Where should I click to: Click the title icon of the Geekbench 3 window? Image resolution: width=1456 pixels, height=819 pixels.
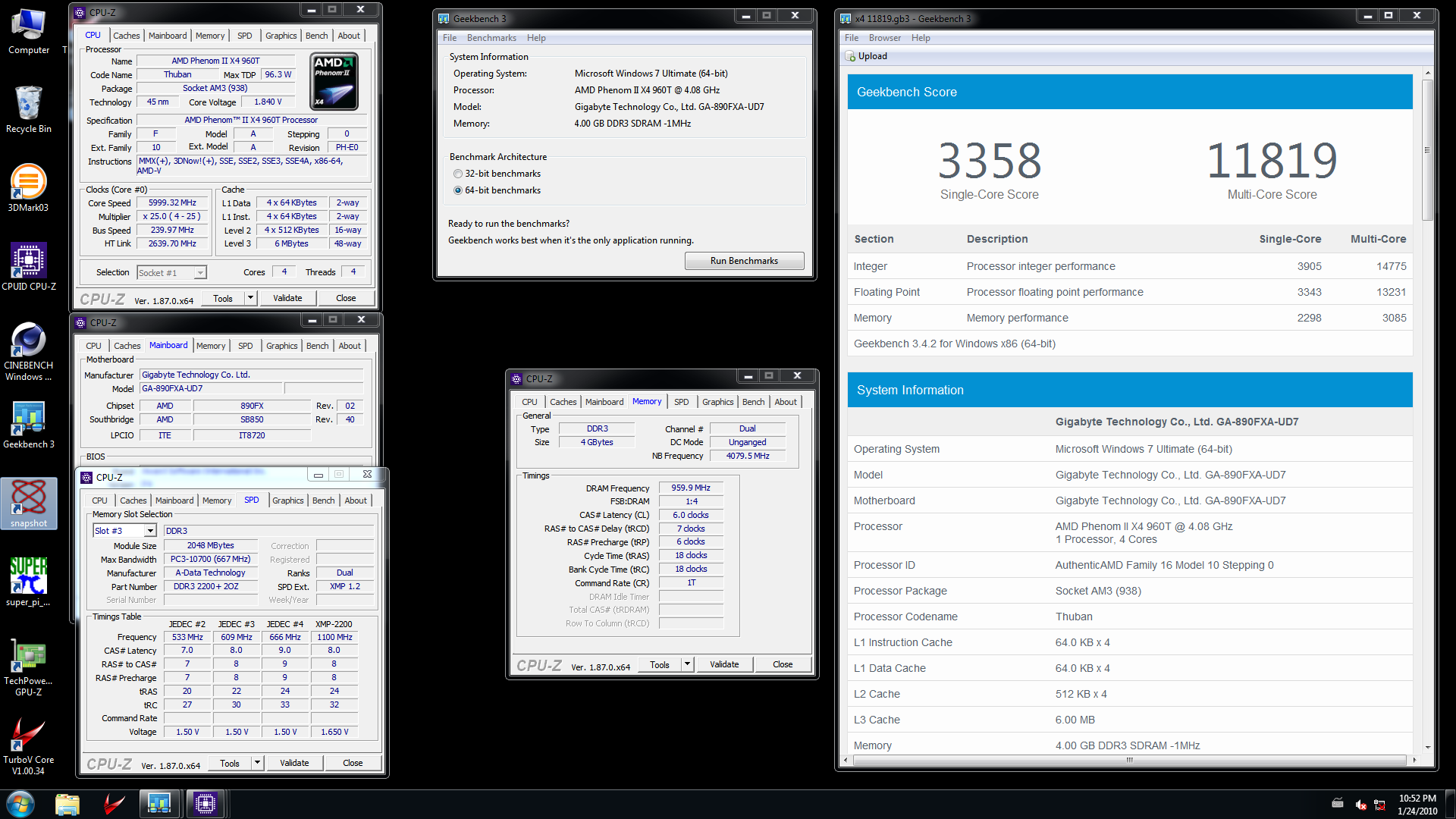pyautogui.click(x=444, y=18)
